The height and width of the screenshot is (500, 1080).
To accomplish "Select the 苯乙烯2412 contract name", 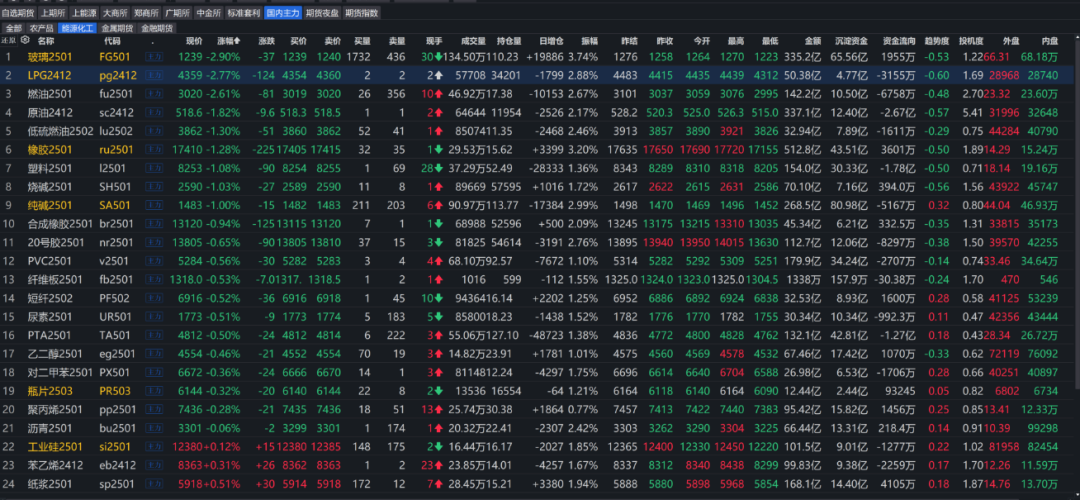I will click(55, 466).
